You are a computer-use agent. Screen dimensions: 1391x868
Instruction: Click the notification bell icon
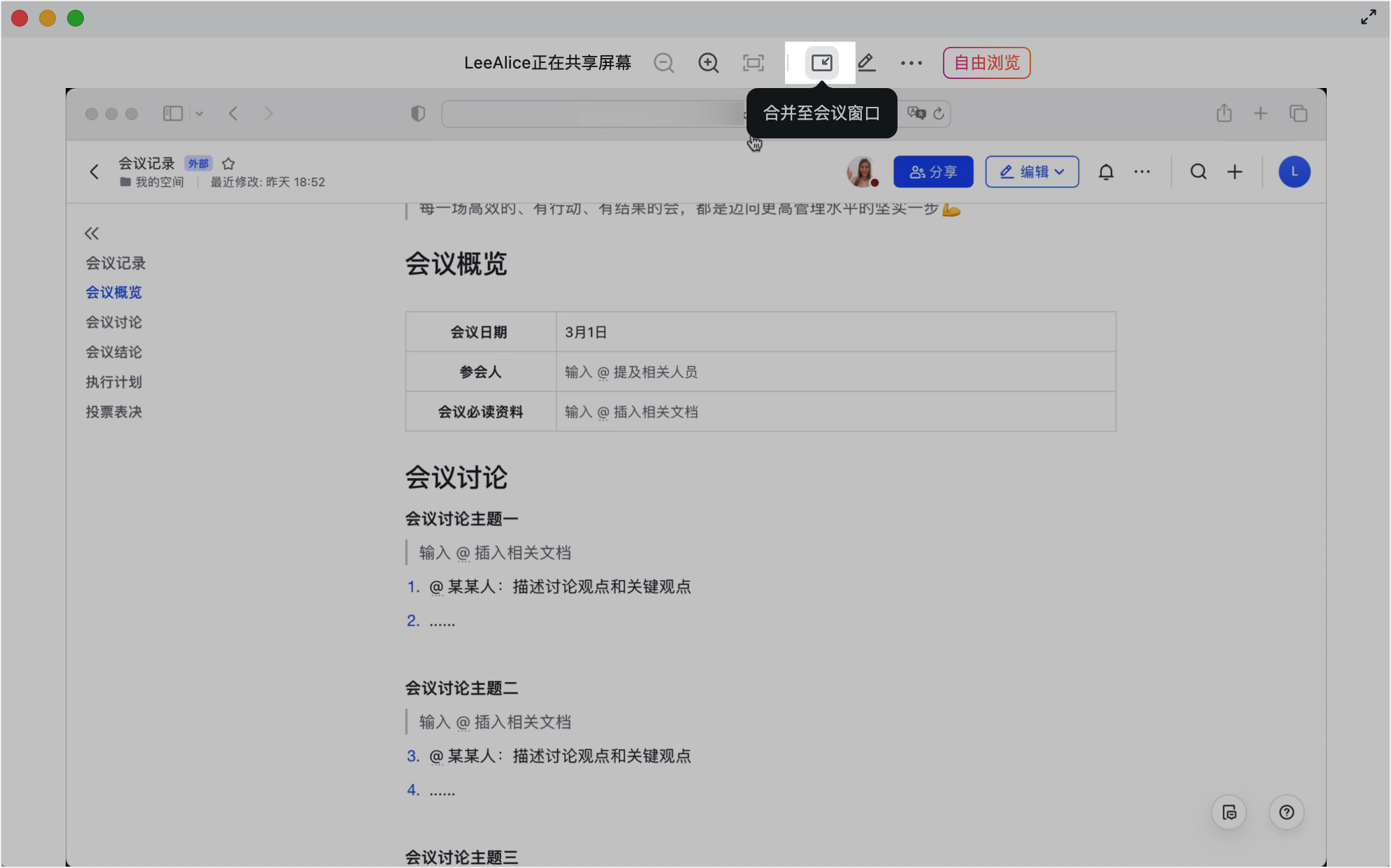click(1106, 172)
